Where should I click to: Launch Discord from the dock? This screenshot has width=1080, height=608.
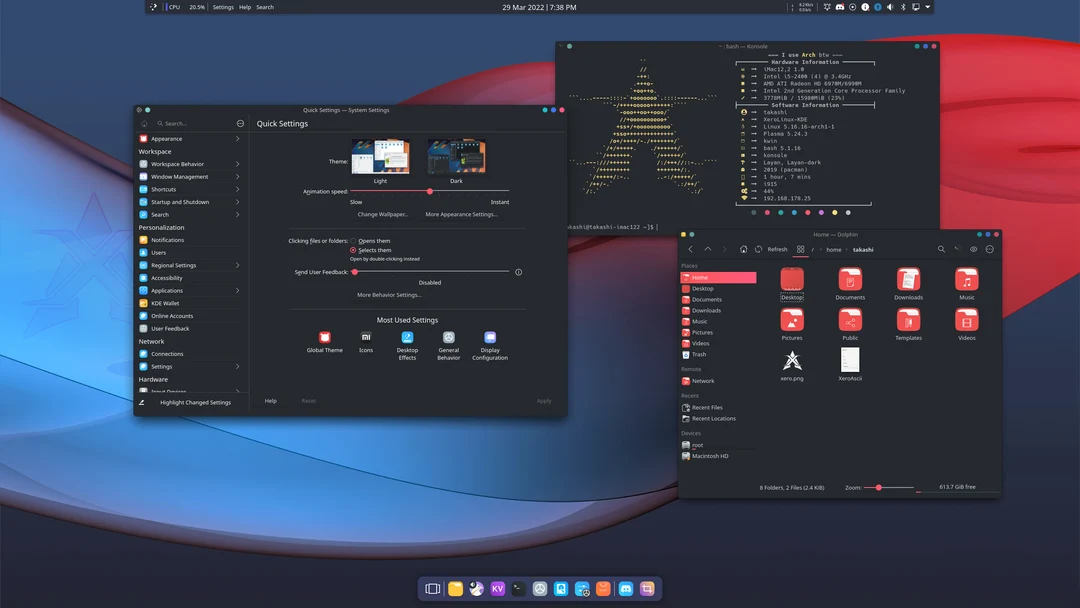pos(626,589)
